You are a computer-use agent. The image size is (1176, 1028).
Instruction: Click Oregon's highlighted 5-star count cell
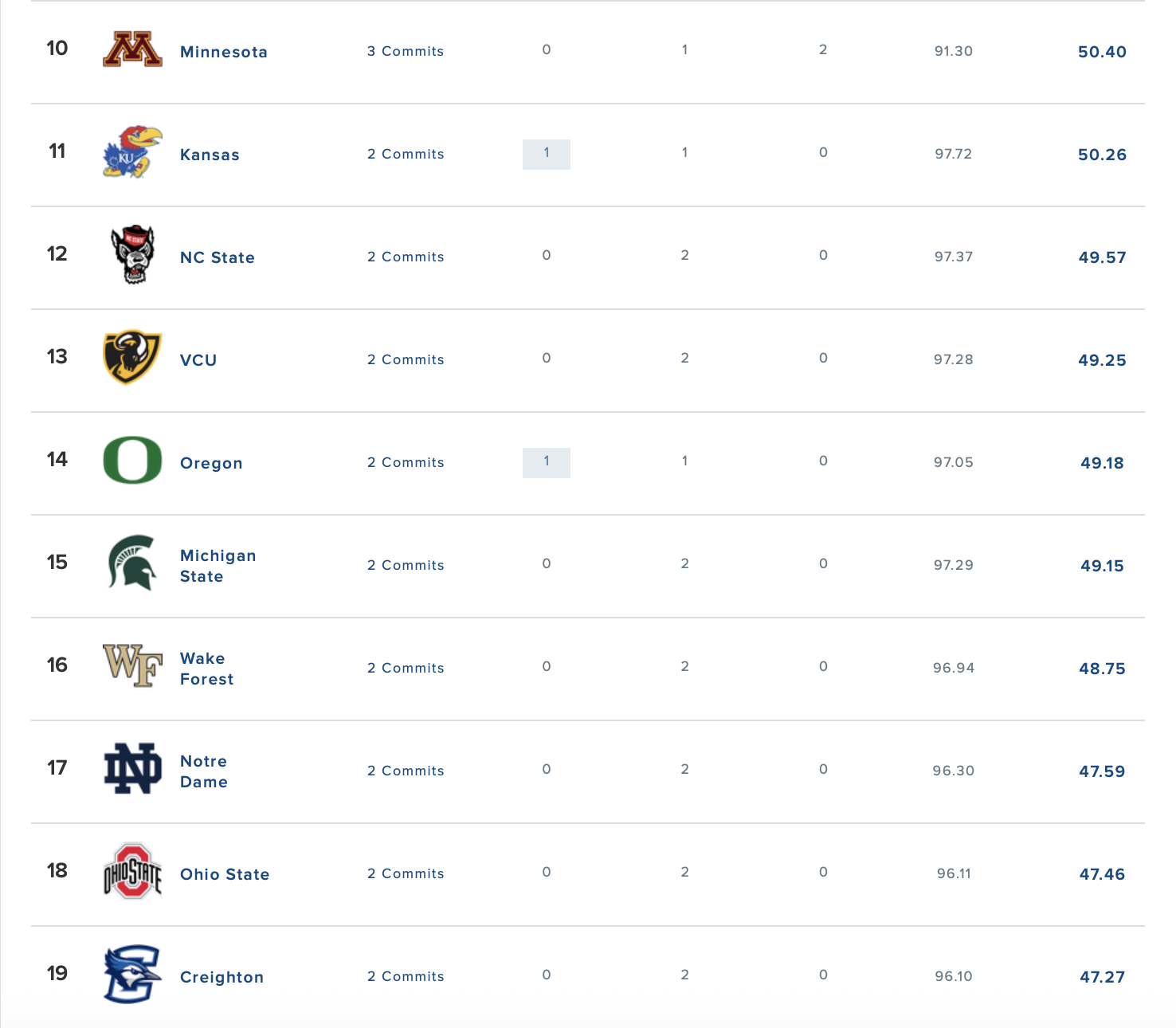pos(546,462)
